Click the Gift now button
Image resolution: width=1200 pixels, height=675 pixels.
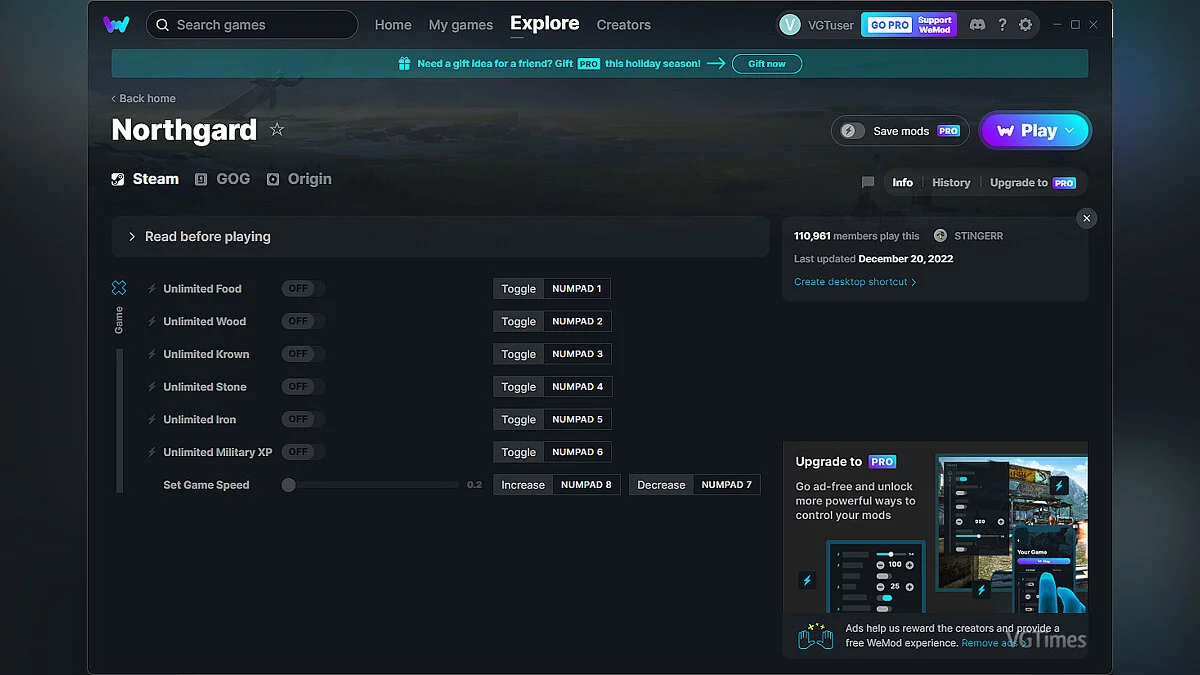767,64
